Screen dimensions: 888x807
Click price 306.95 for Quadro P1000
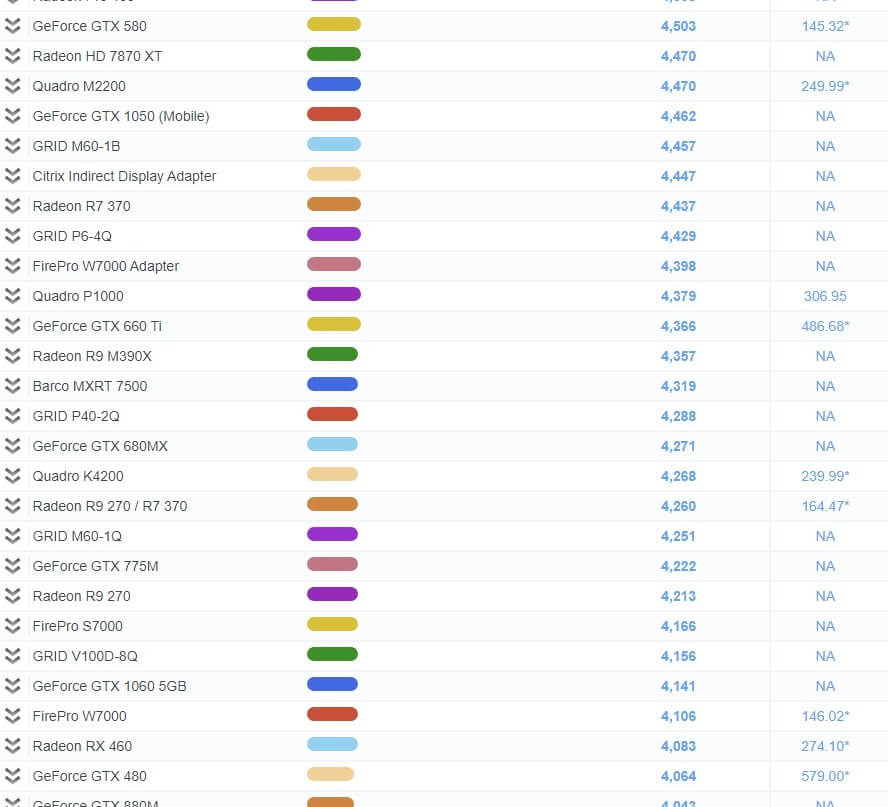point(825,296)
